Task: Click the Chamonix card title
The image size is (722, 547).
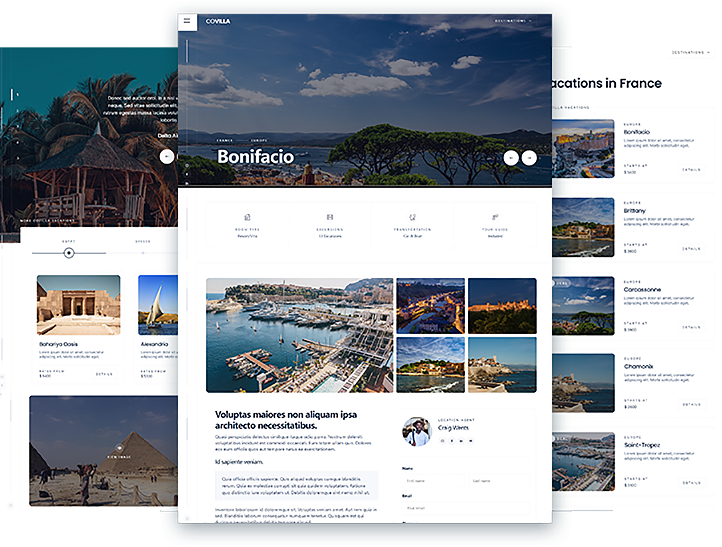Action: coord(638,367)
